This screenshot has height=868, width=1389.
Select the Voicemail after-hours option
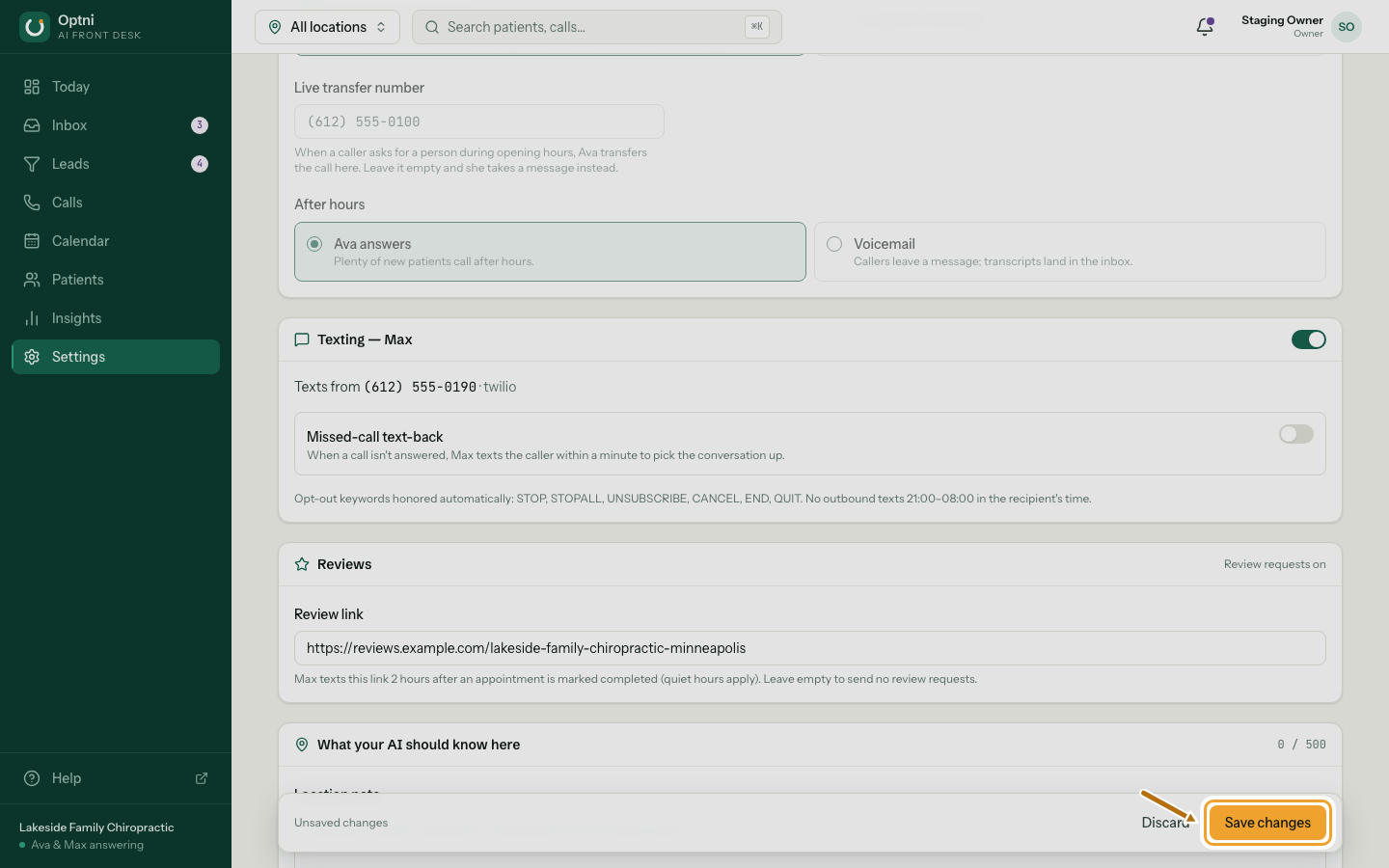1070,252
